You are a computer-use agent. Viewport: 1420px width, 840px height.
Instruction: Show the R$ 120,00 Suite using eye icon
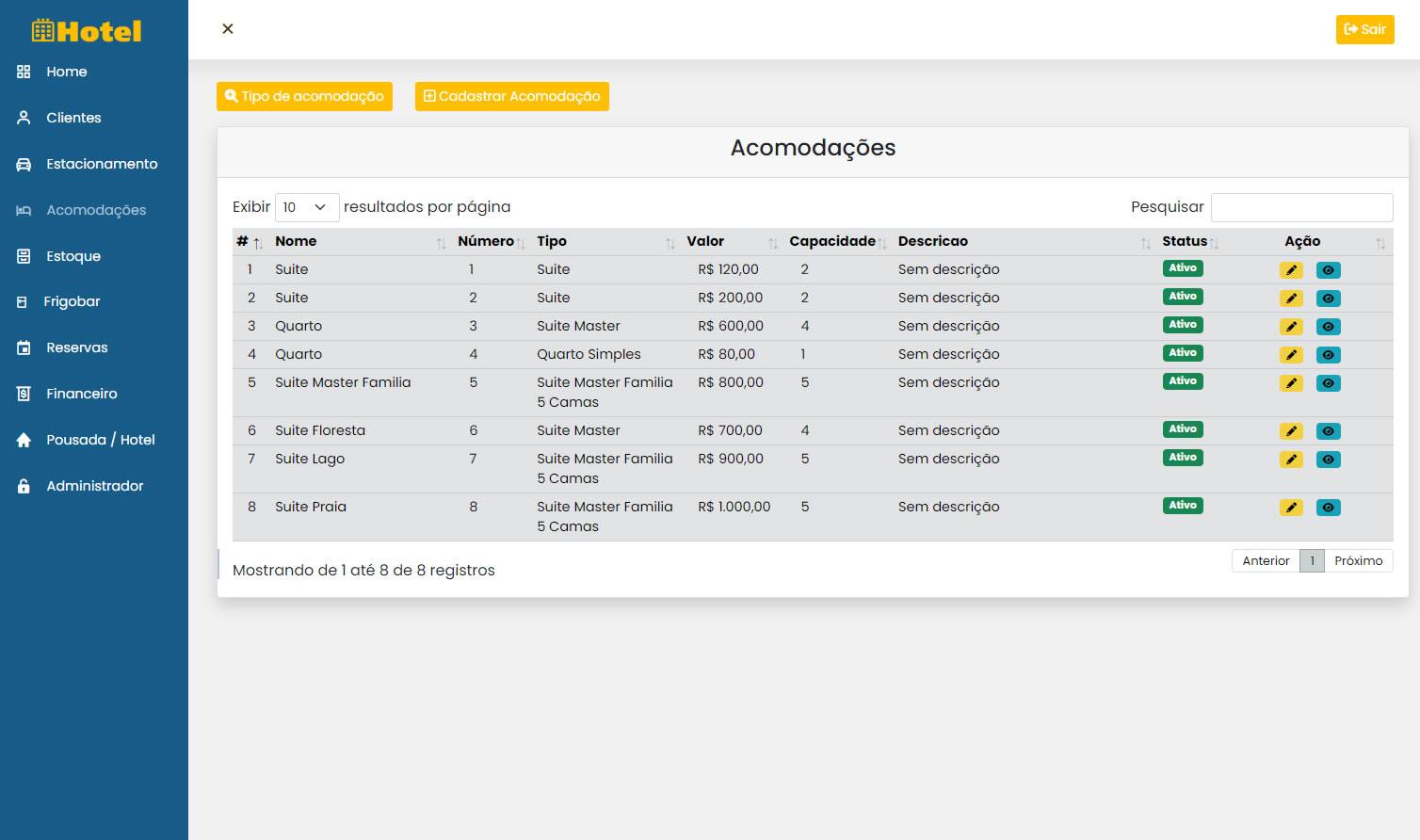click(1328, 270)
